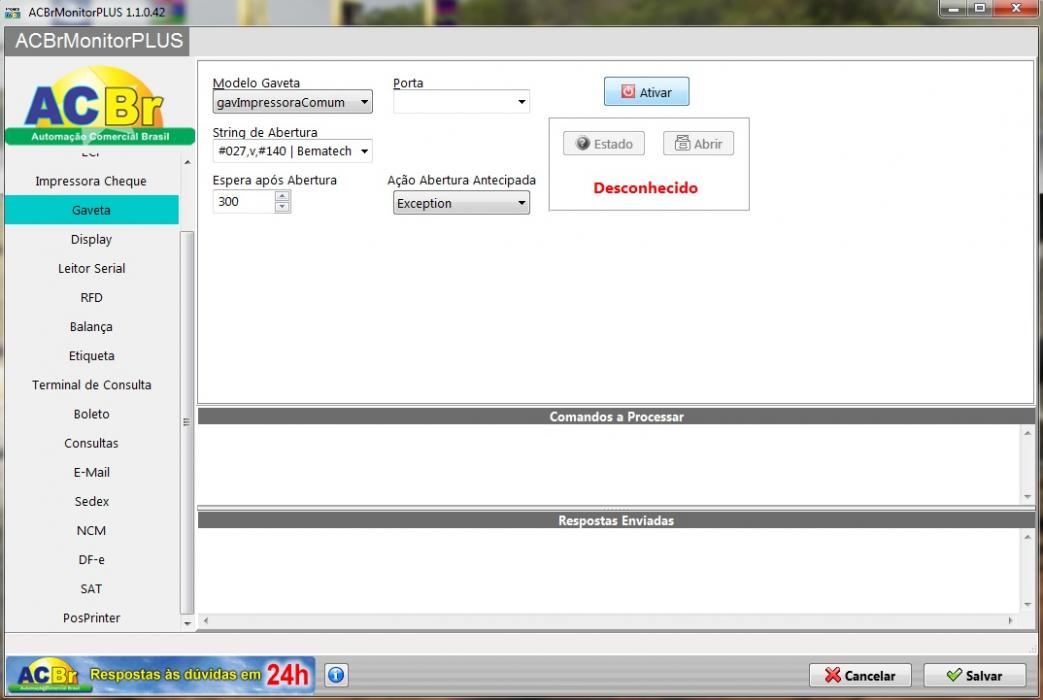Click the ACBr 24h support banner
1043x700 pixels.
pyautogui.click(x=160, y=675)
